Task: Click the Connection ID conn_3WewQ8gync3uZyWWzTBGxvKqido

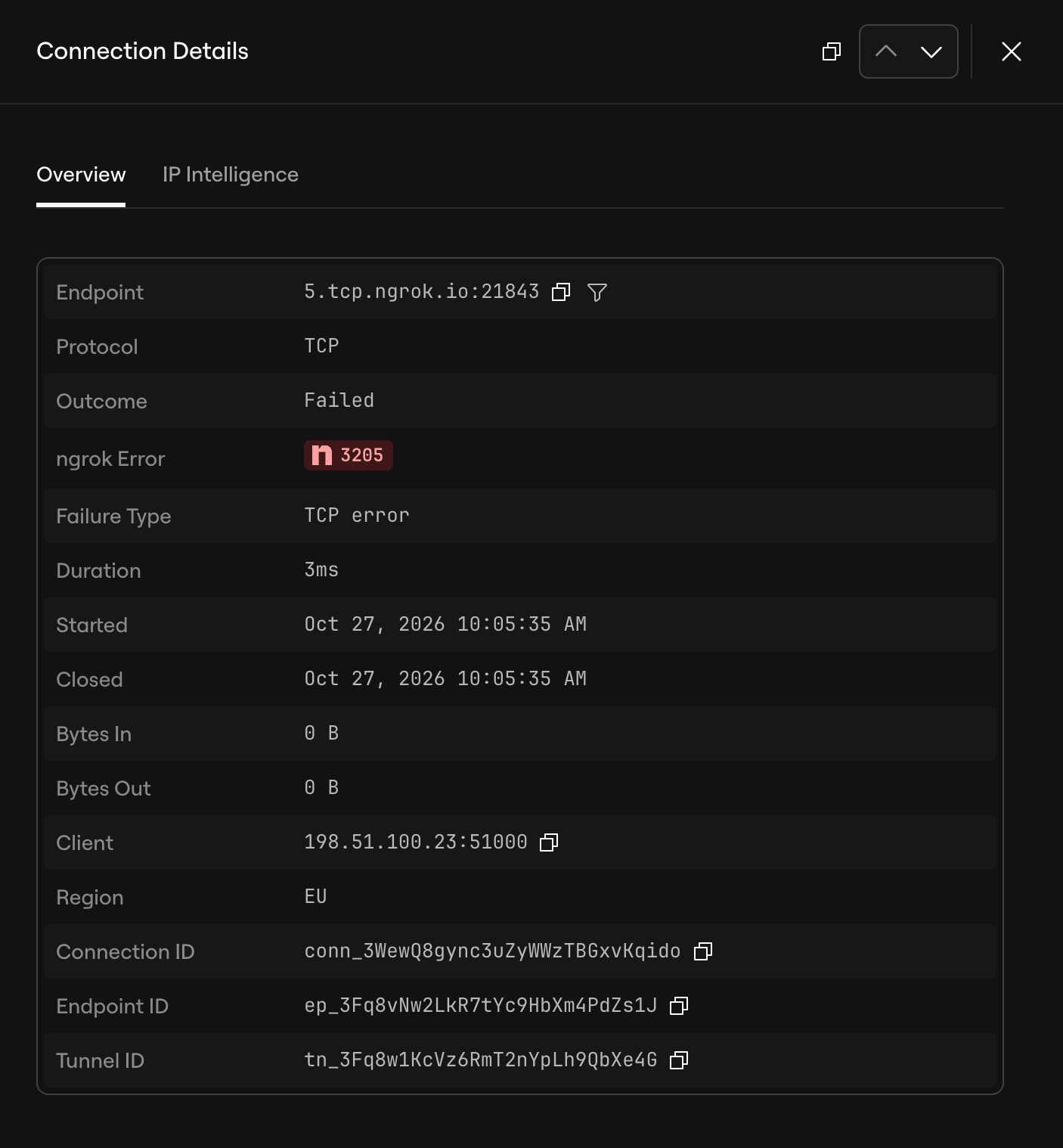Action: point(492,951)
